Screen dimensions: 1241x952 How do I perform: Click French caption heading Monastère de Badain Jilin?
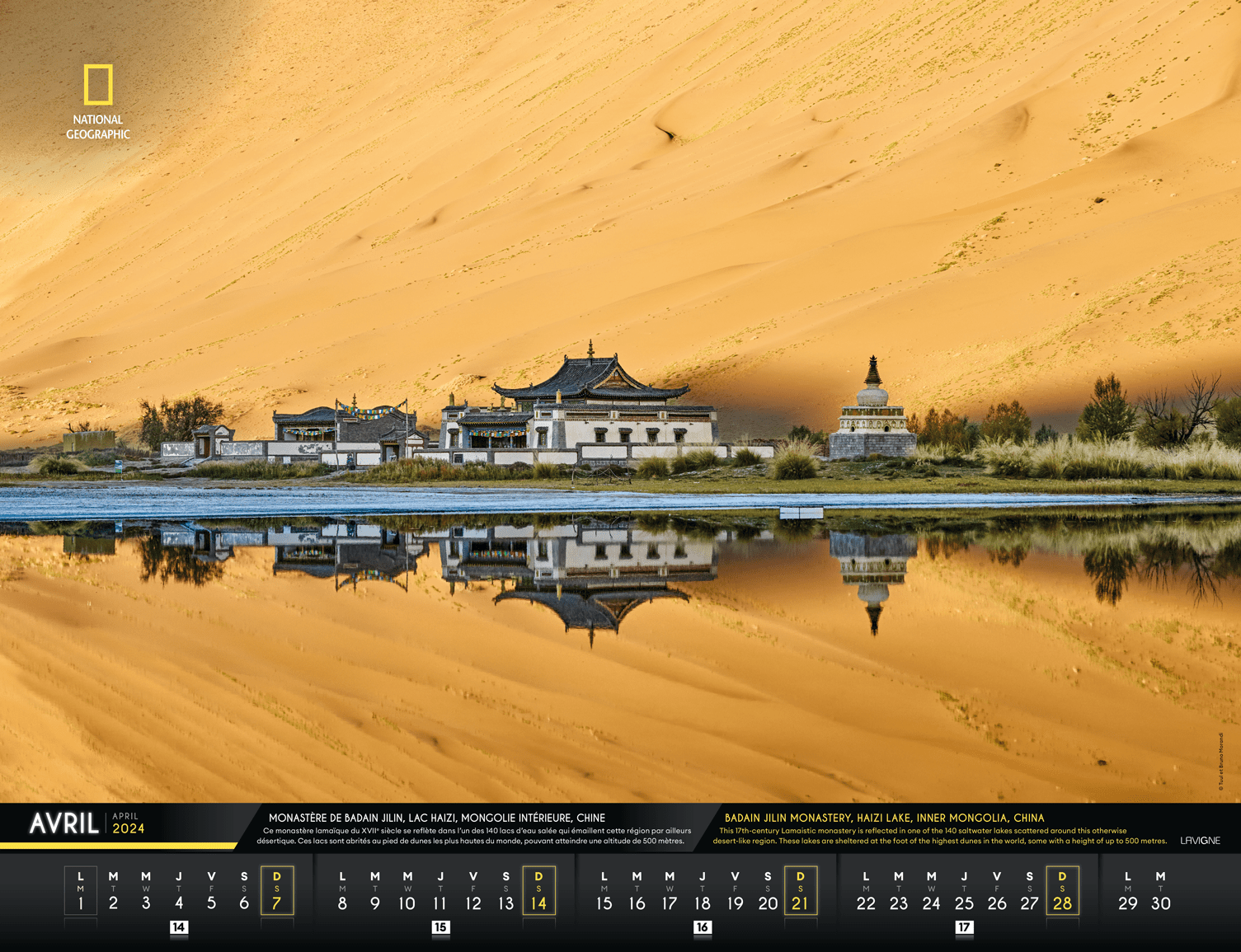pos(437,818)
